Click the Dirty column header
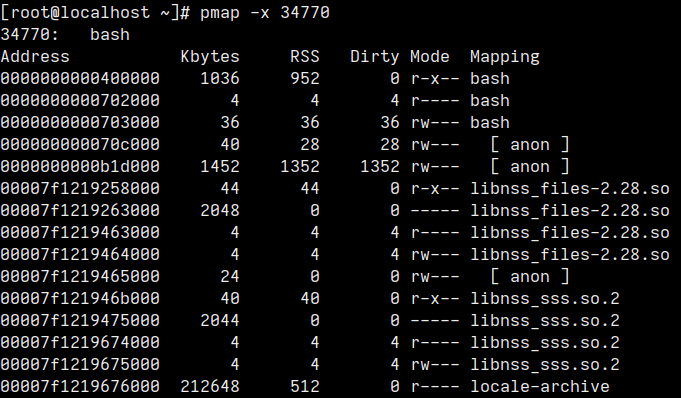 375,57
